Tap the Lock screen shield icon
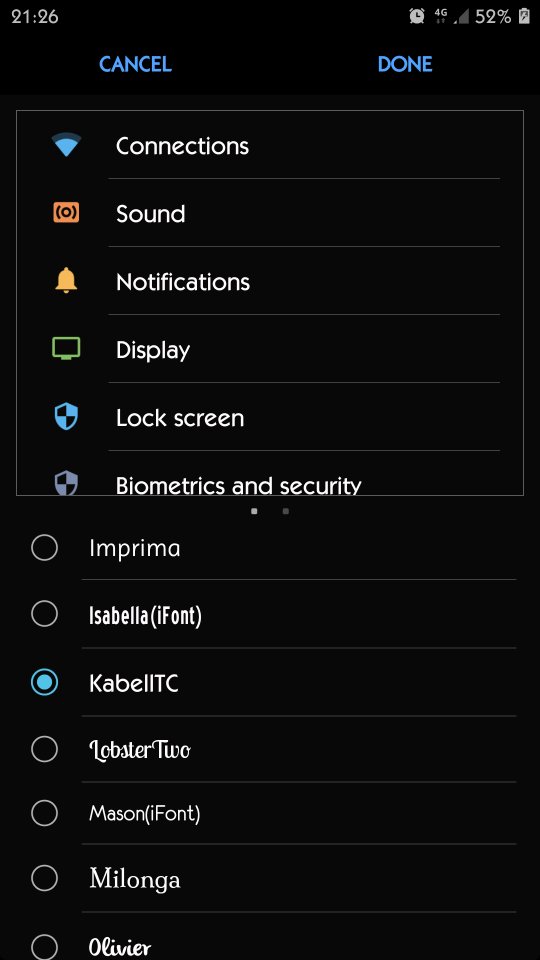The height and width of the screenshot is (960, 540). 66,418
